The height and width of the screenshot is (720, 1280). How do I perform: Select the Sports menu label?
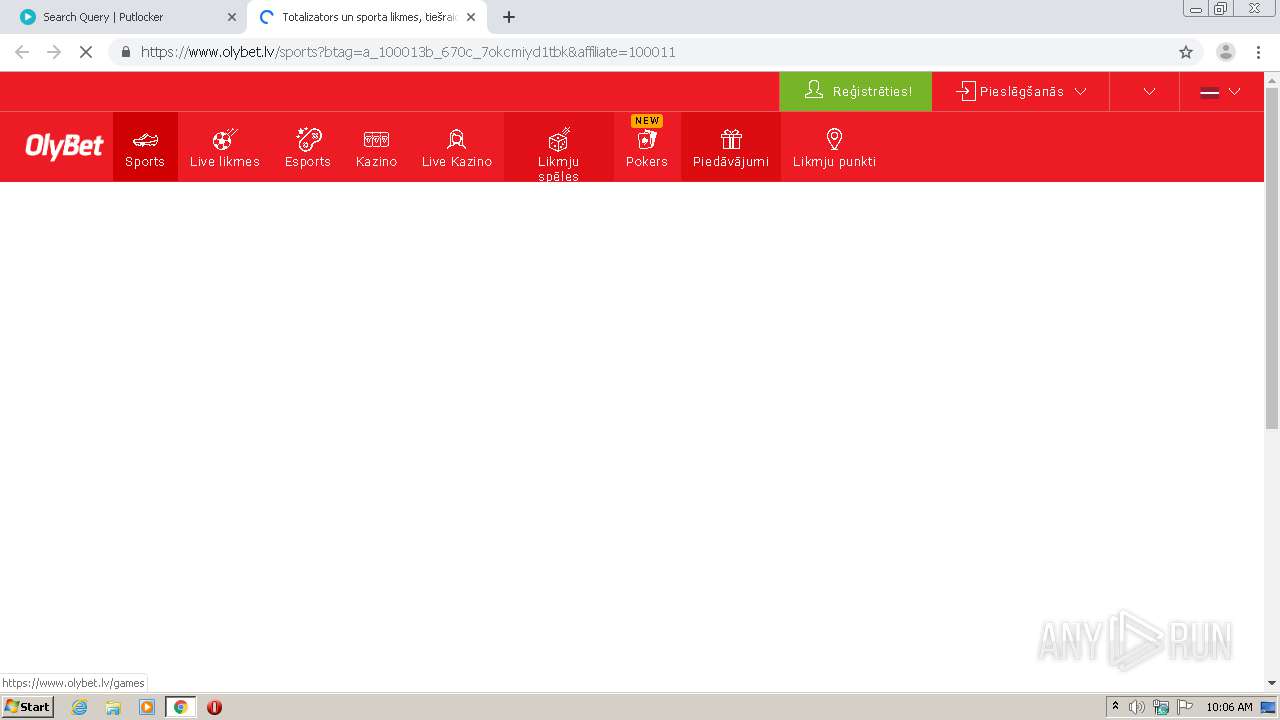click(x=145, y=162)
